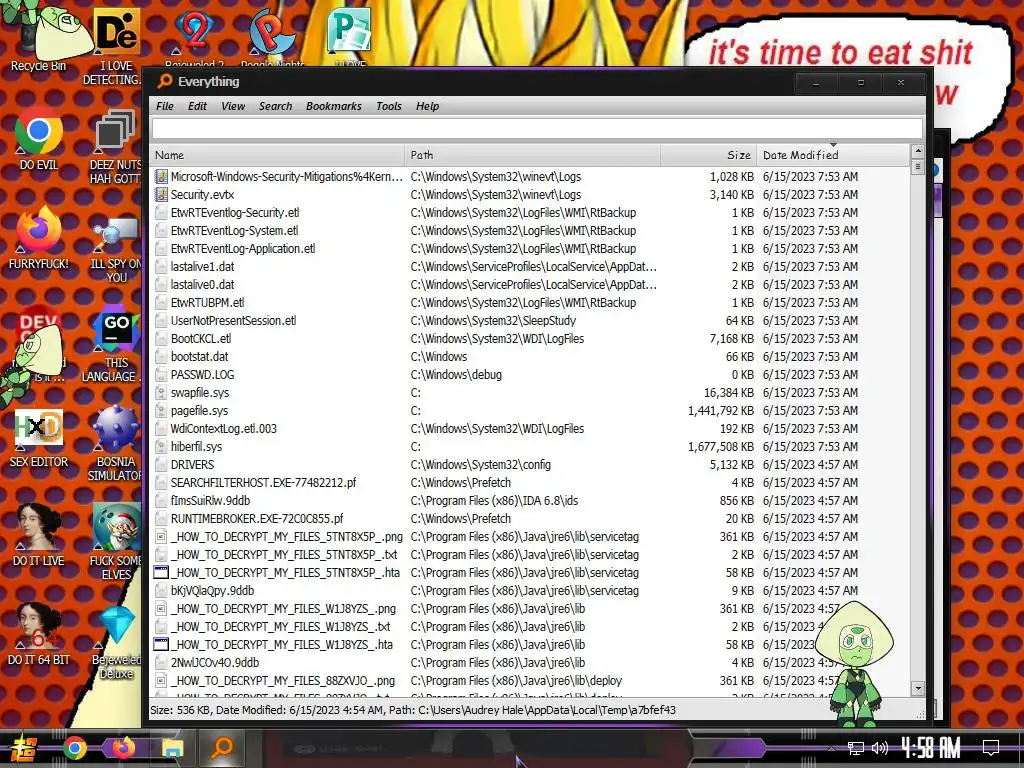Screen dimensions: 1024x768
Task: Open the SEX EDITOR HxD shortcut
Action: point(39,438)
